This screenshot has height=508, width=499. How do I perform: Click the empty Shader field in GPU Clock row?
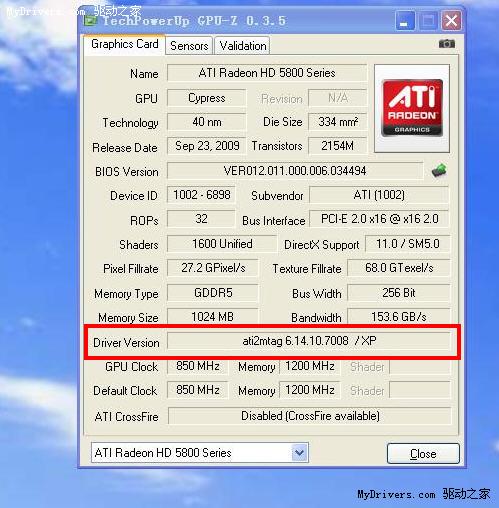tap(420, 366)
